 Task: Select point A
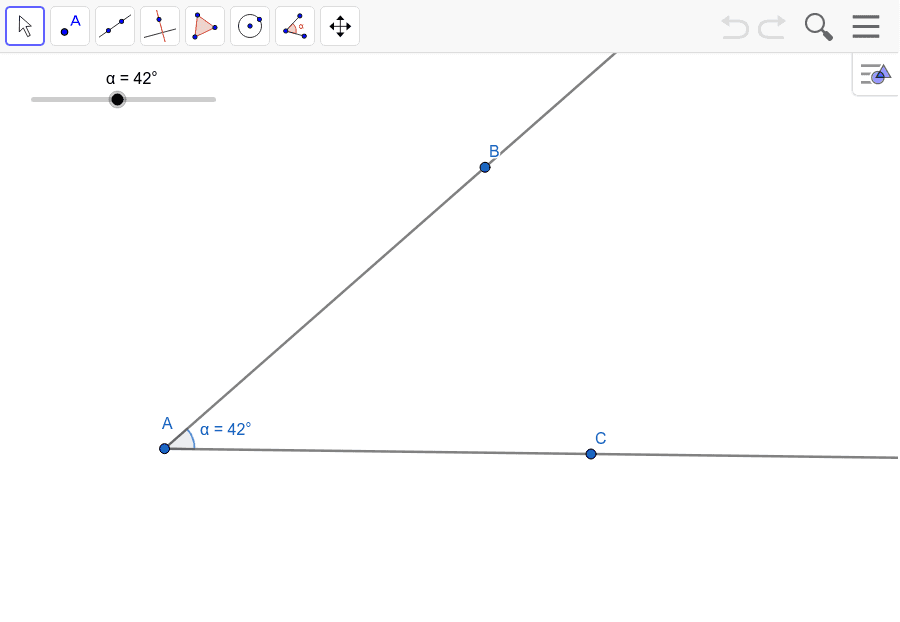coord(165,448)
